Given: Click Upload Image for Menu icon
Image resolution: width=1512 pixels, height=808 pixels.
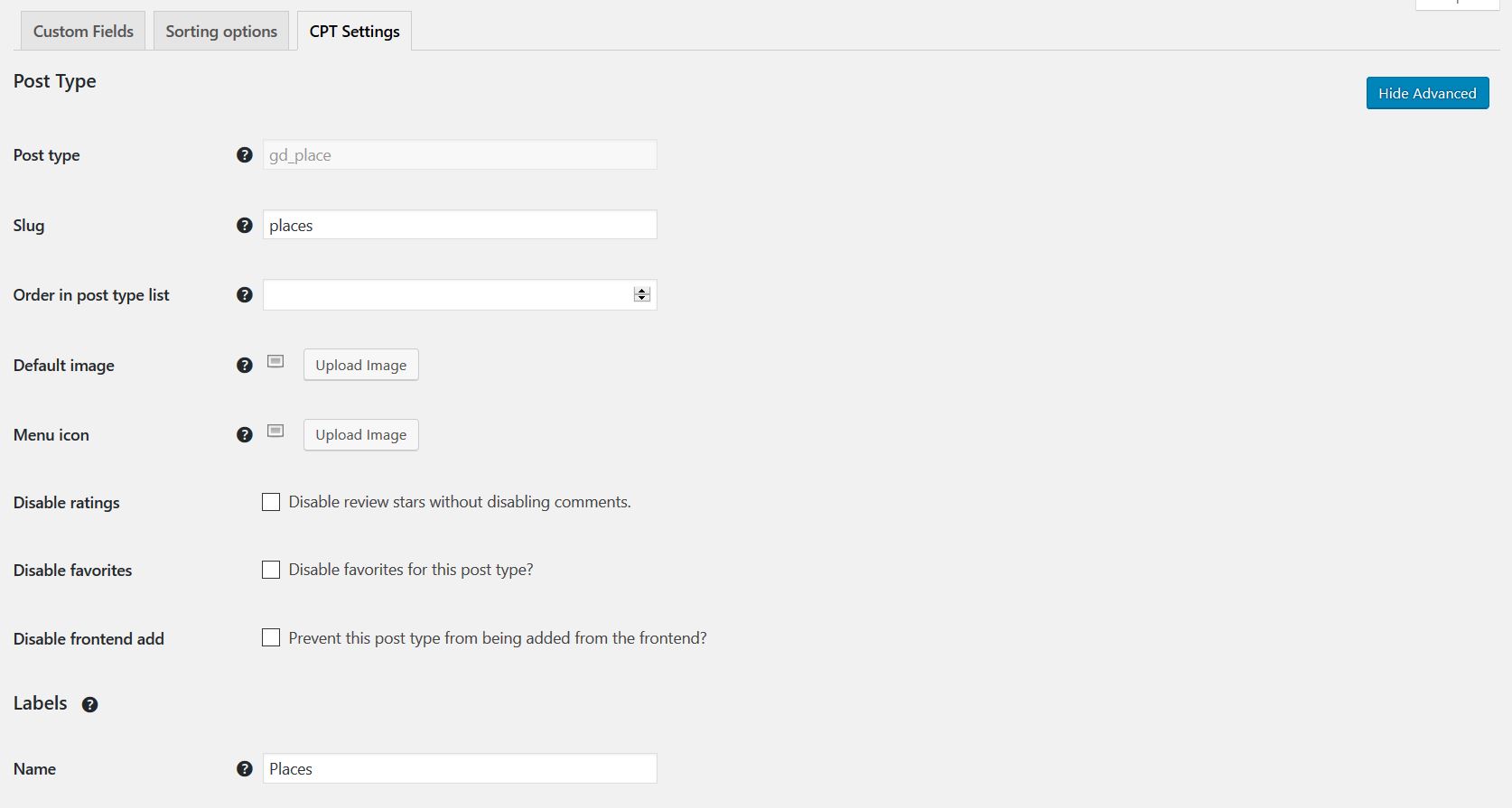Looking at the screenshot, I should pos(360,435).
